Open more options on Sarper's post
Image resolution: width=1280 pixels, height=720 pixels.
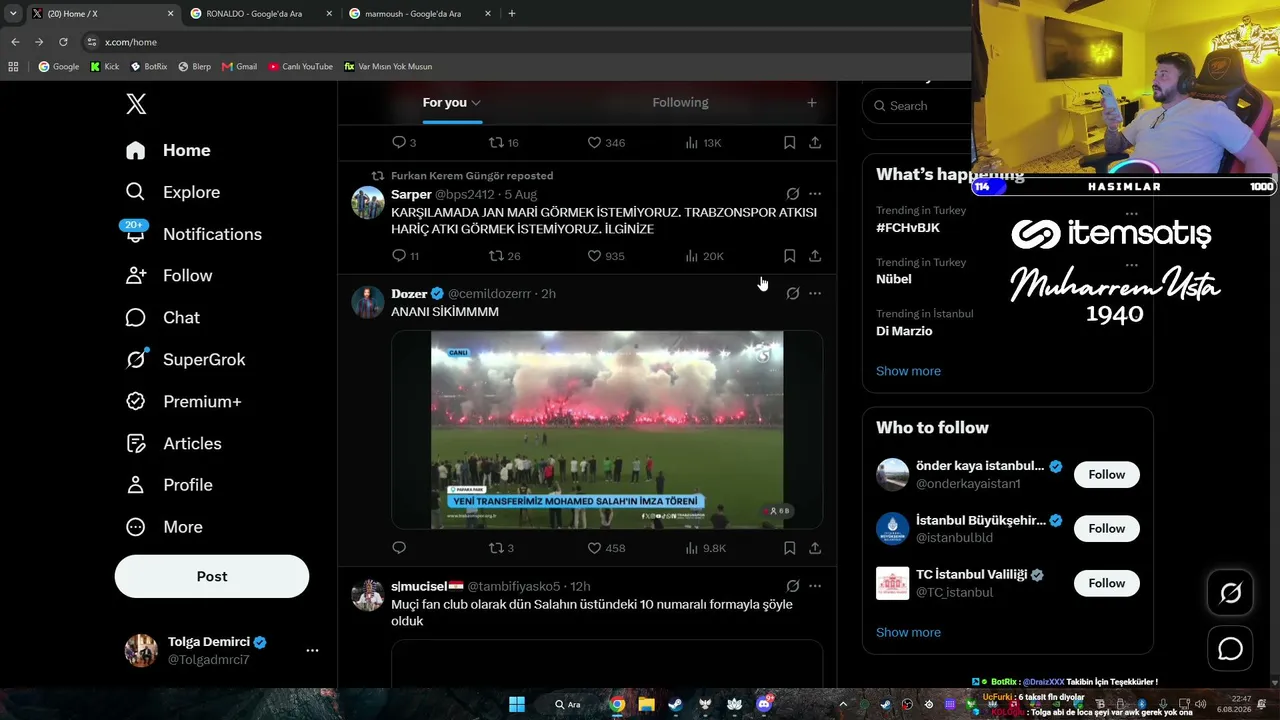(x=815, y=194)
